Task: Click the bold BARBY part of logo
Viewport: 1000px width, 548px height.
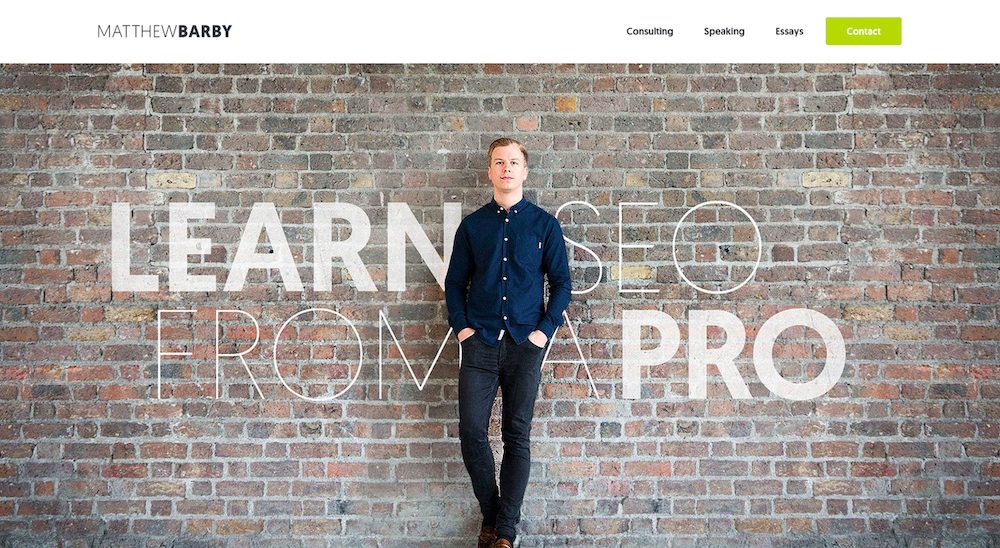Action: [x=205, y=31]
